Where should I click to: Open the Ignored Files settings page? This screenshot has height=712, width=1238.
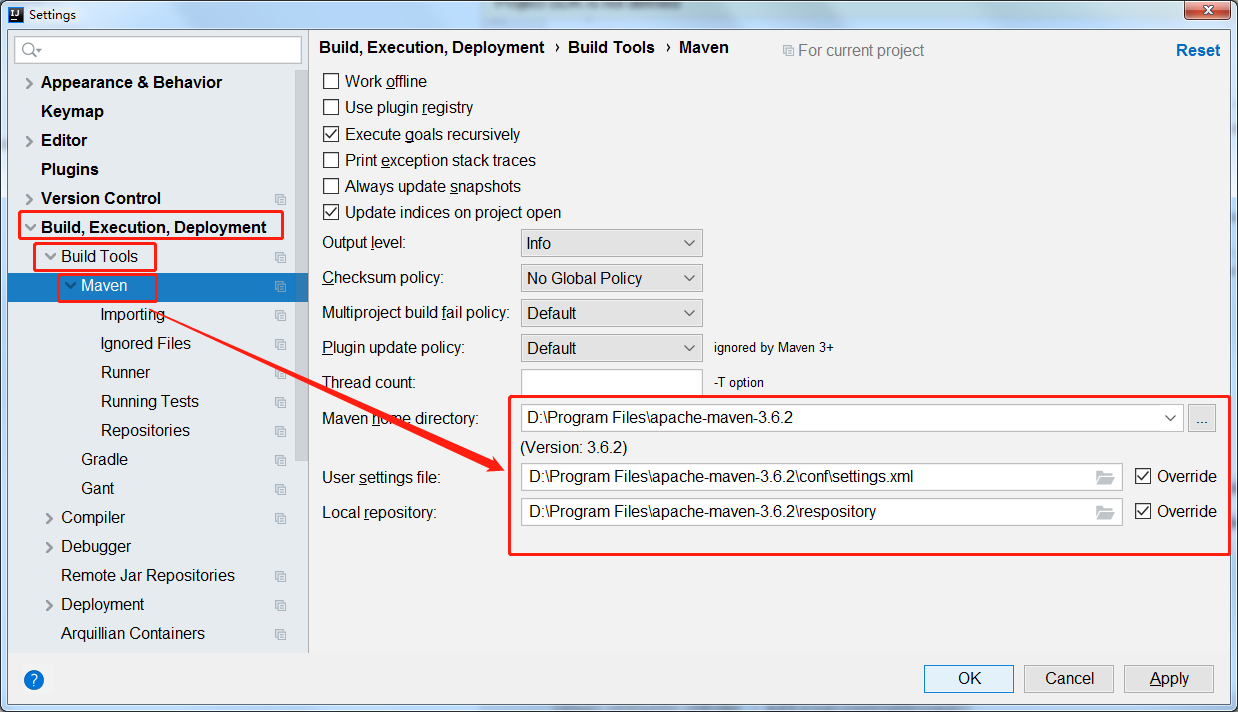click(x=146, y=344)
